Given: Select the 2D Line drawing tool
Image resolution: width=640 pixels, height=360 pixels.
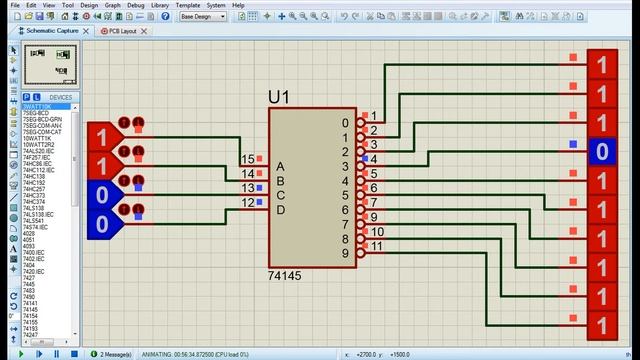Looking at the screenshot, I should tap(13, 197).
